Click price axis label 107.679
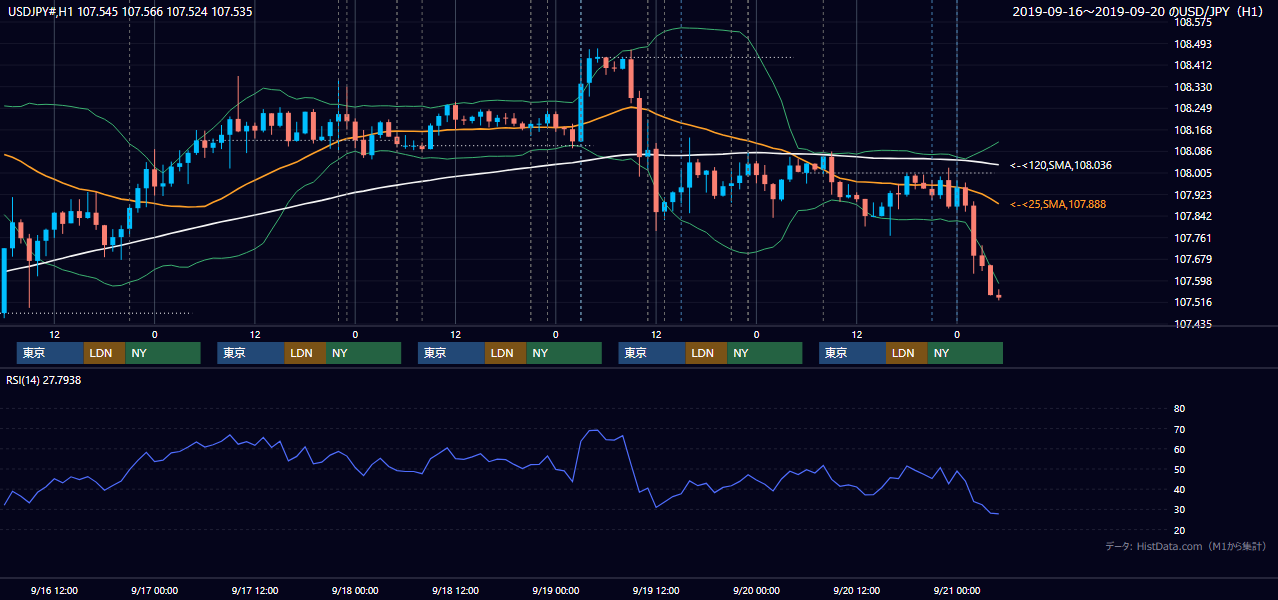 1192,259
